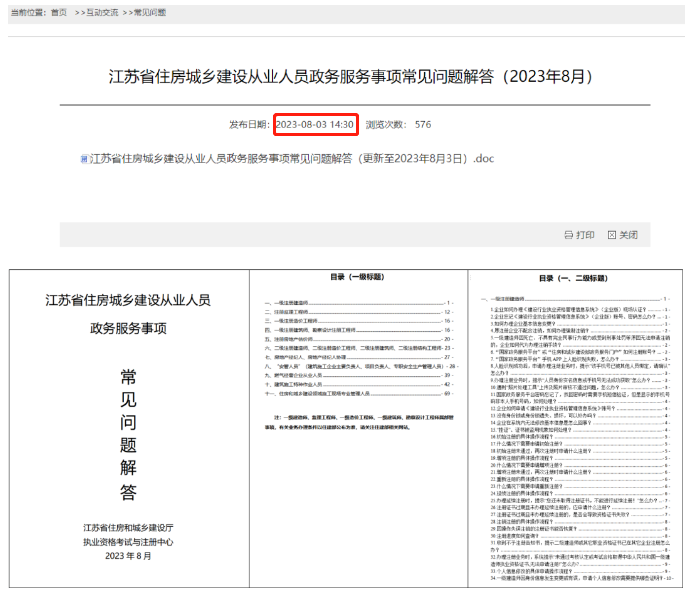This screenshot has width=689, height=596.
Task: Click the bold 注 note paragraph below contents
Action: click(x=355, y=417)
